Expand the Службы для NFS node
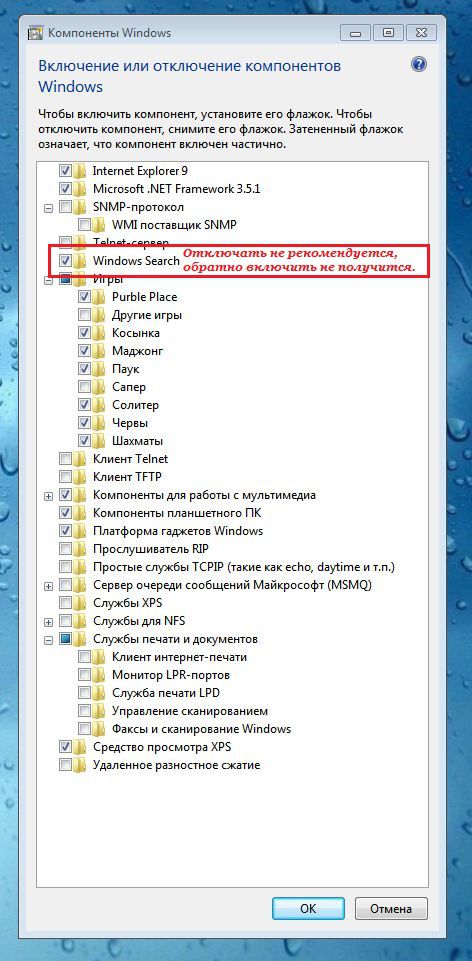This screenshot has width=472, height=961. tap(48, 623)
